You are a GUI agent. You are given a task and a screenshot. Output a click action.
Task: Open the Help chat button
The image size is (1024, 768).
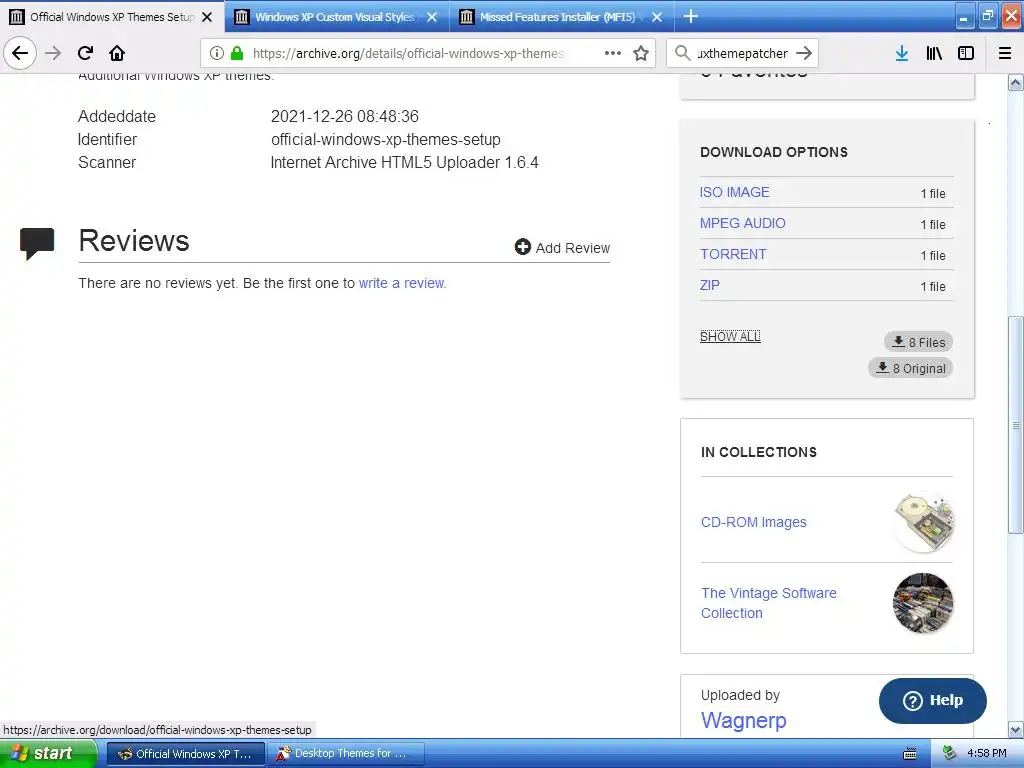(x=933, y=700)
